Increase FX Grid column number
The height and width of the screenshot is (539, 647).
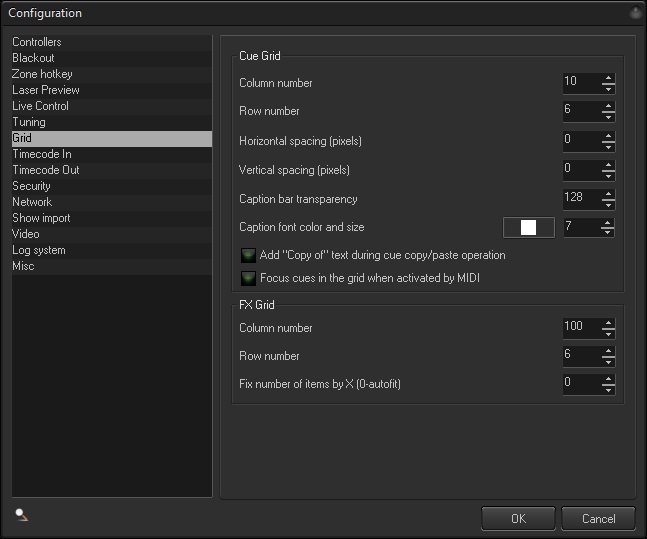pyautogui.click(x=608, y=323)
